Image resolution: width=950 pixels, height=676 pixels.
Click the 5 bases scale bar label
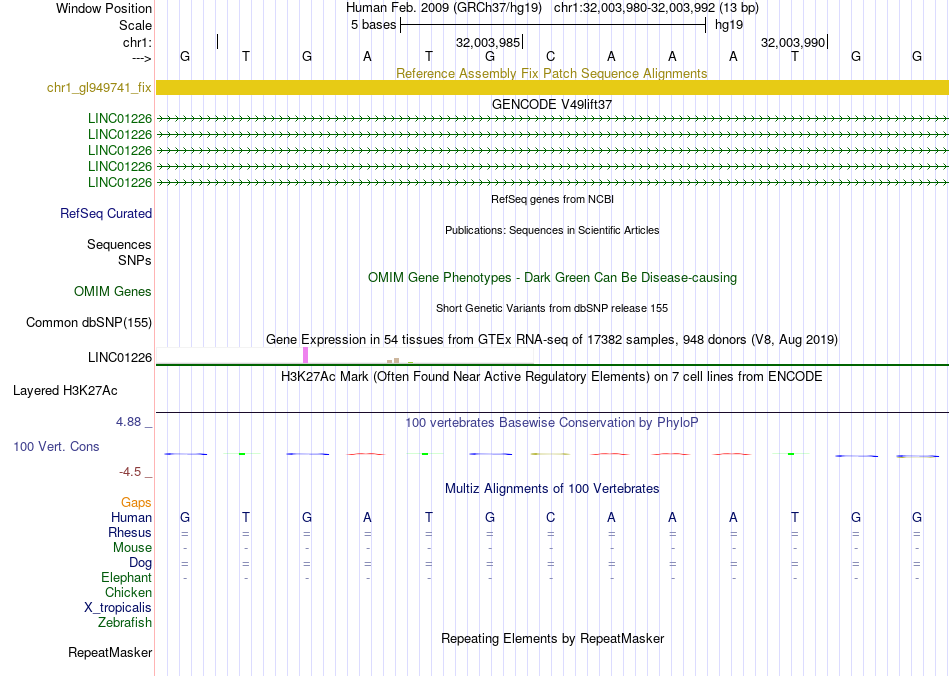tap(373, 25)
